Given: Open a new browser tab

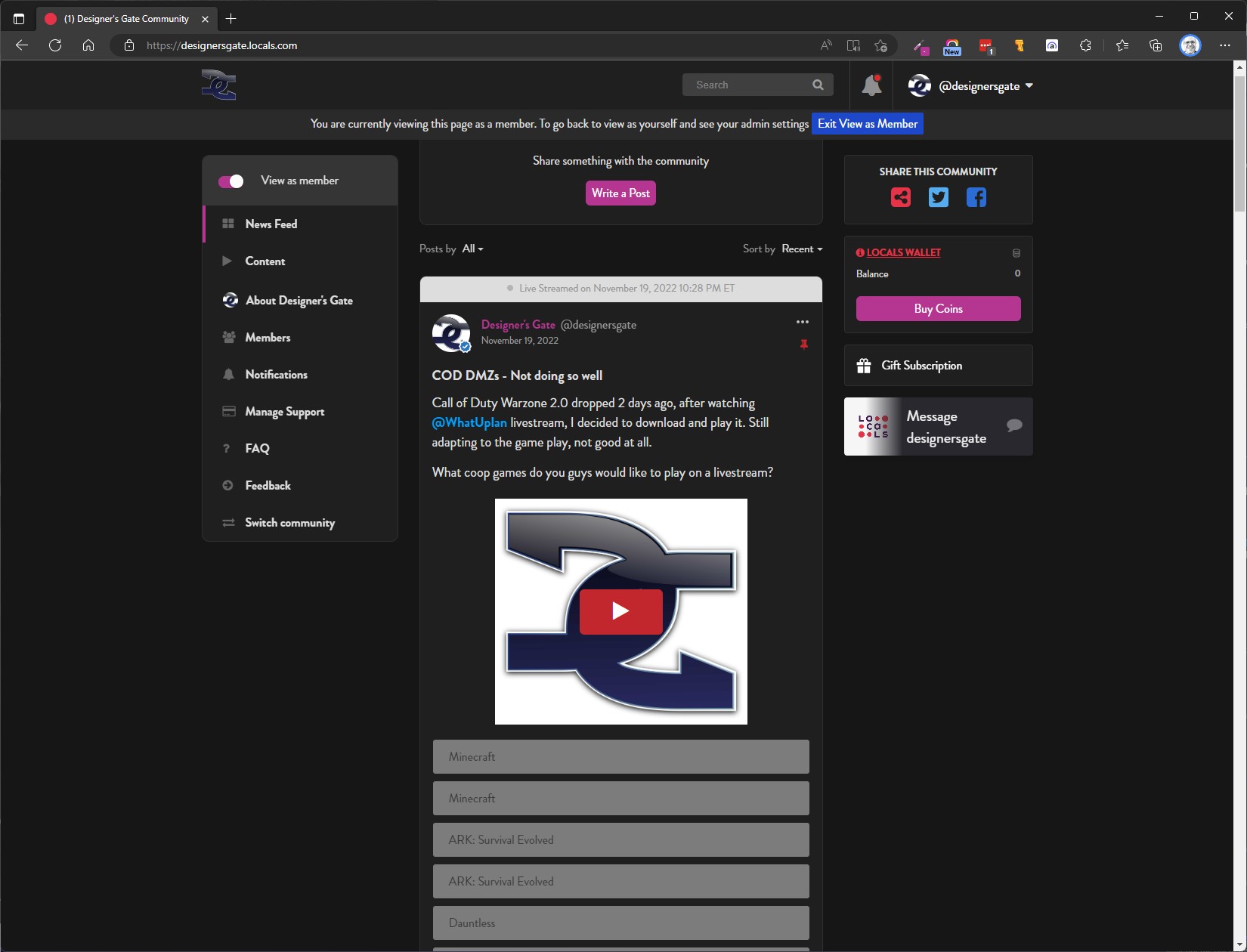Looking at the screenshot, I should [x=231, y=18].
